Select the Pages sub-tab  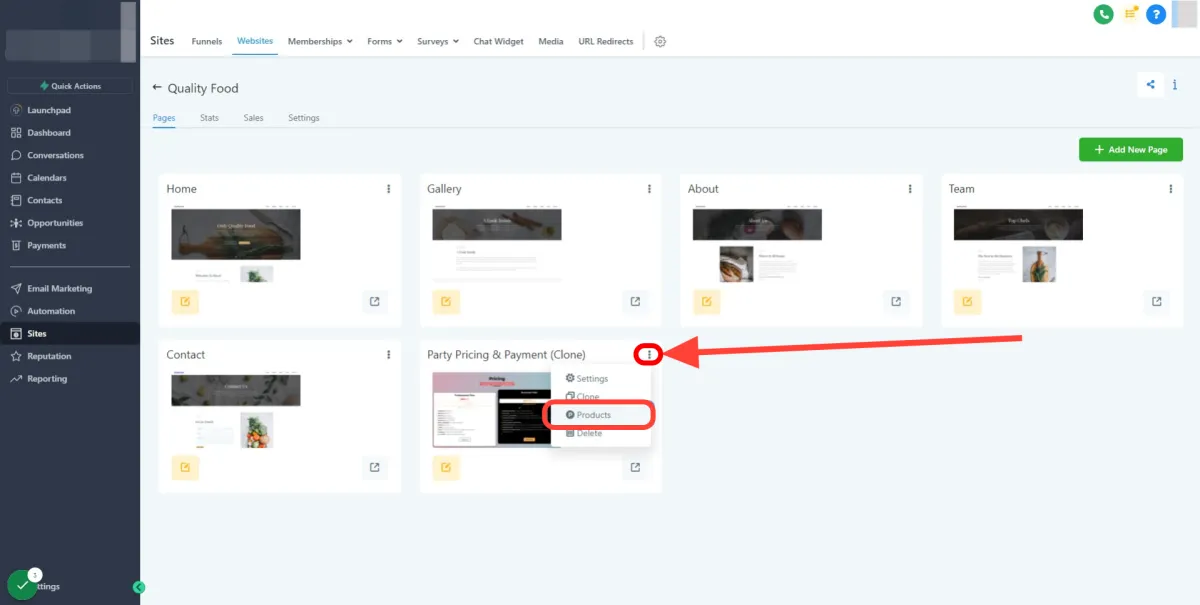click(164, 118)
